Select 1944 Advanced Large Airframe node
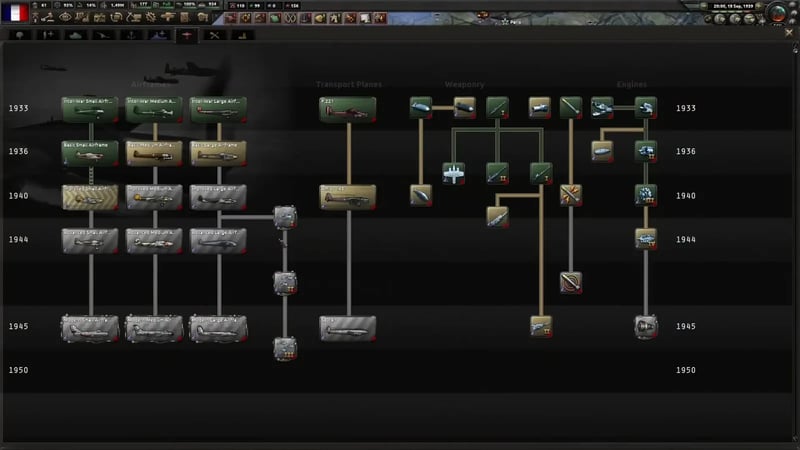The image size is (800, 450). coord(218,241)
